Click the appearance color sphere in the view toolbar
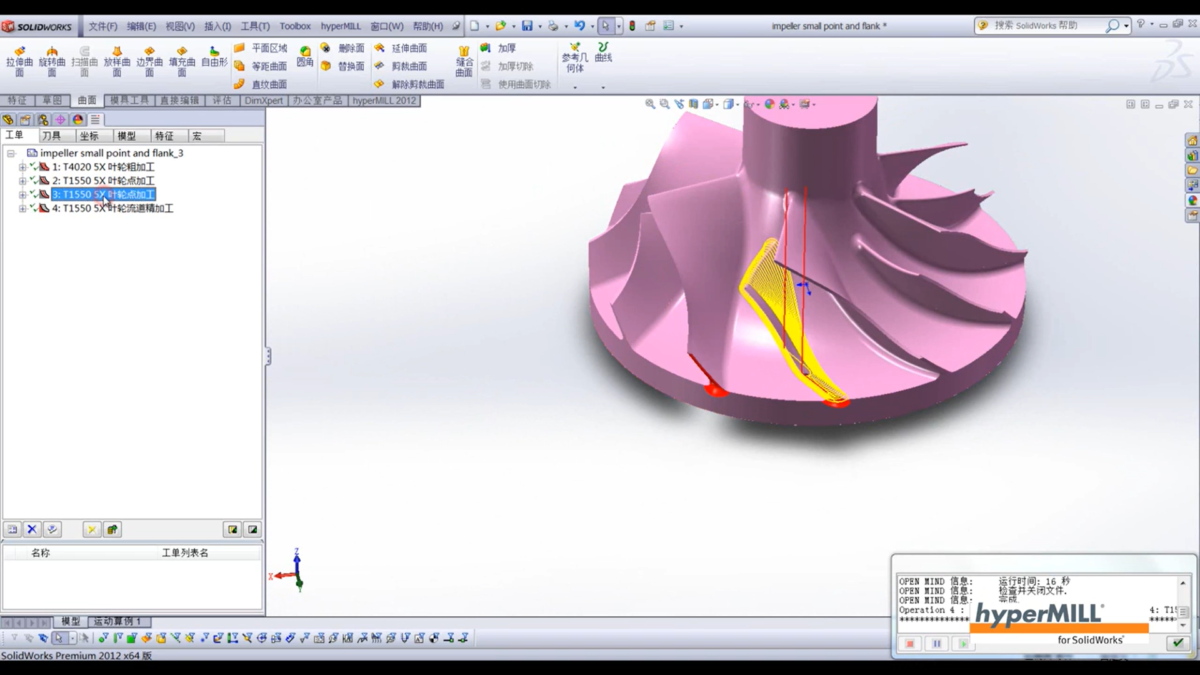Viewport: 1200px width, 675px height. (x=770, y=104)
